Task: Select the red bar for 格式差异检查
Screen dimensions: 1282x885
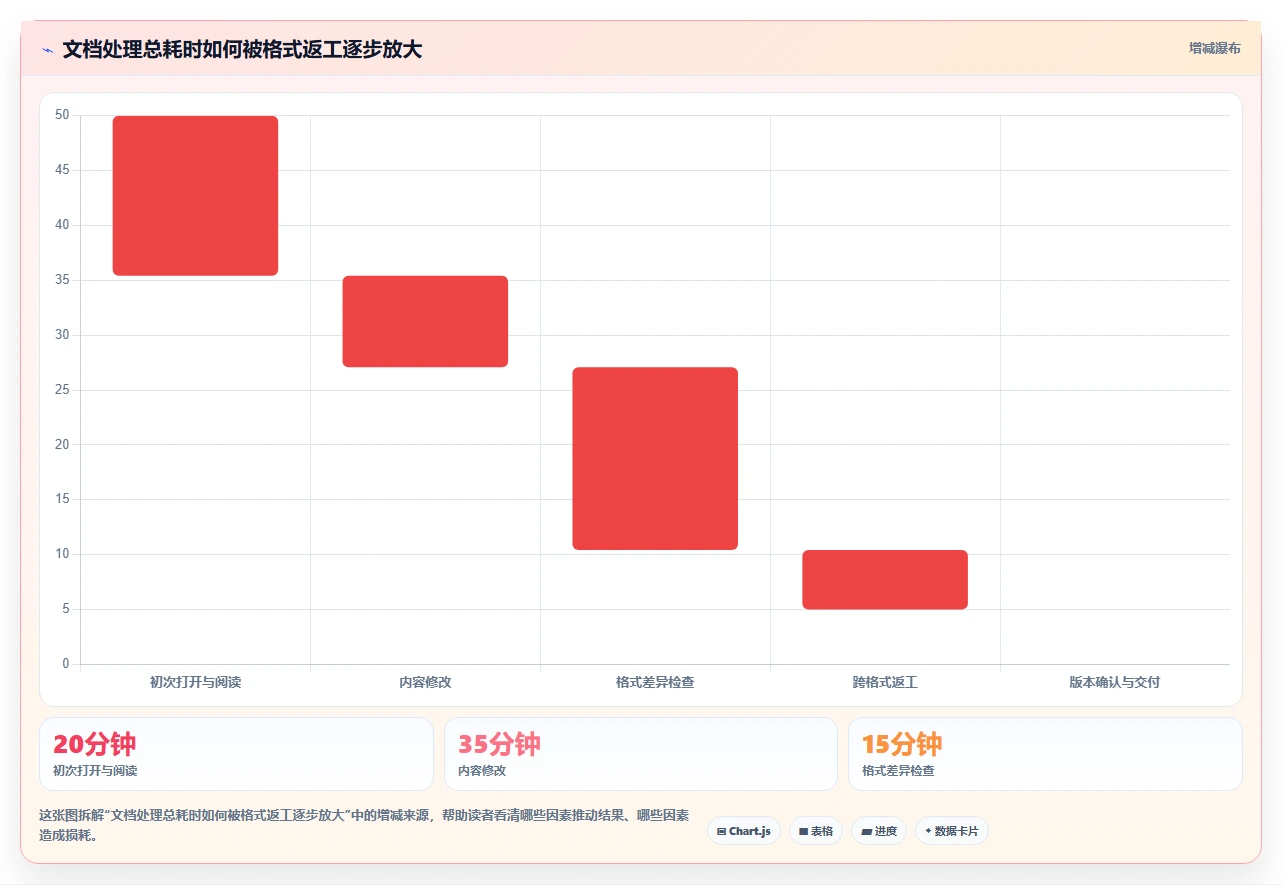Action: [x=655, y=458]
